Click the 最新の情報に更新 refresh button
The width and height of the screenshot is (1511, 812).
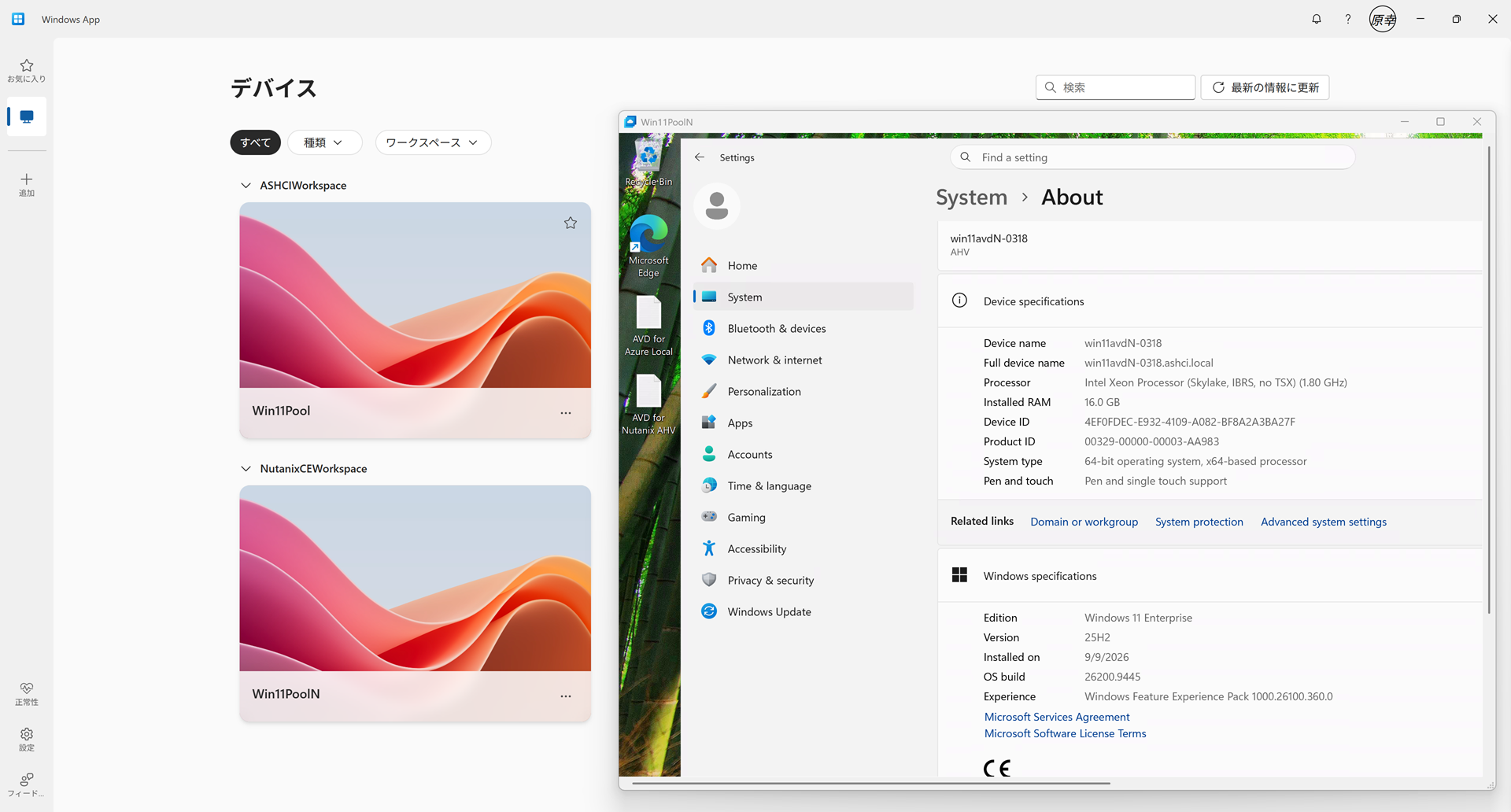(1265, 87)
